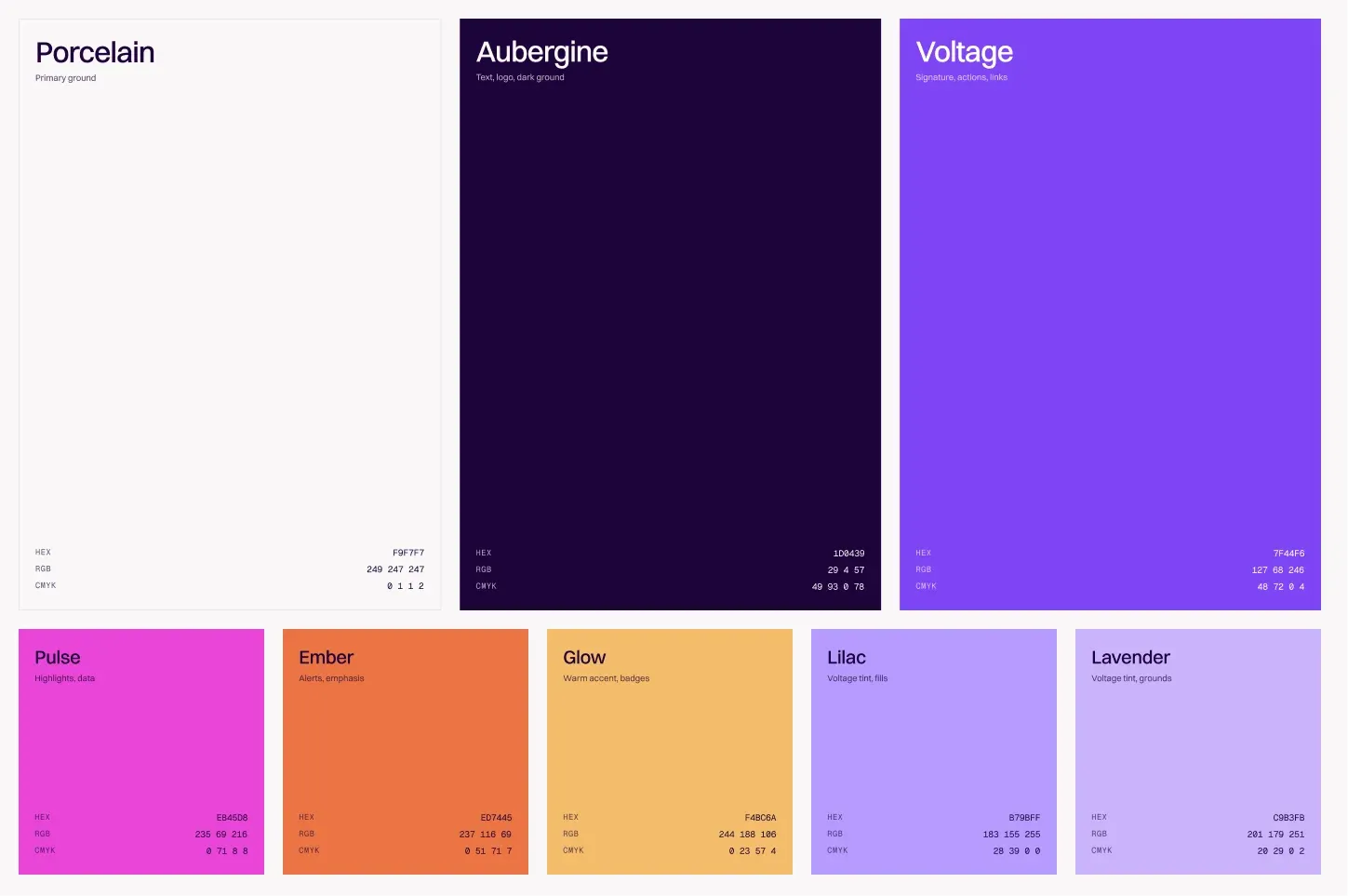Select the Pulse hex value EB45D8
This screenshot has width=1348, height=896.
[x=232, y=818]
